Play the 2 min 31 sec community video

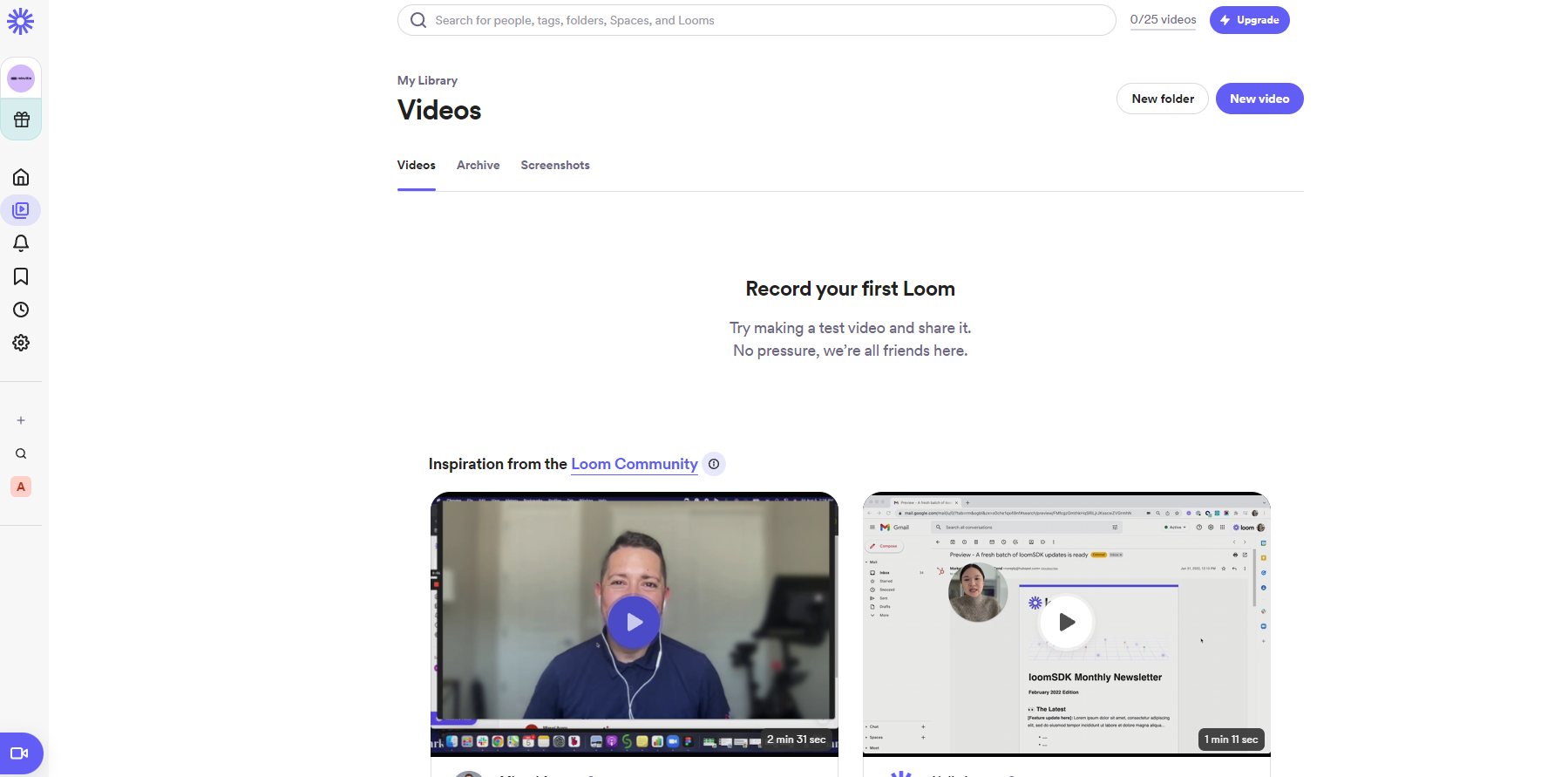[x=634, y=622]
